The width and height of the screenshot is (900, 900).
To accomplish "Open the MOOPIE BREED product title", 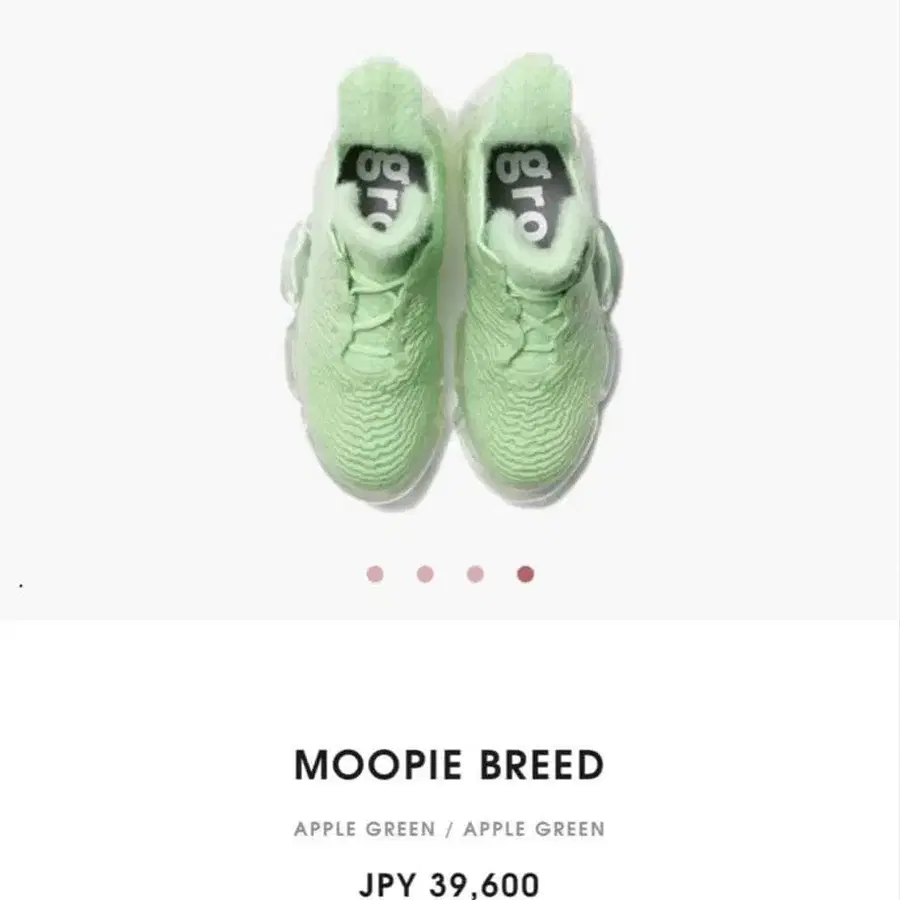I will [x=449, y=765].
